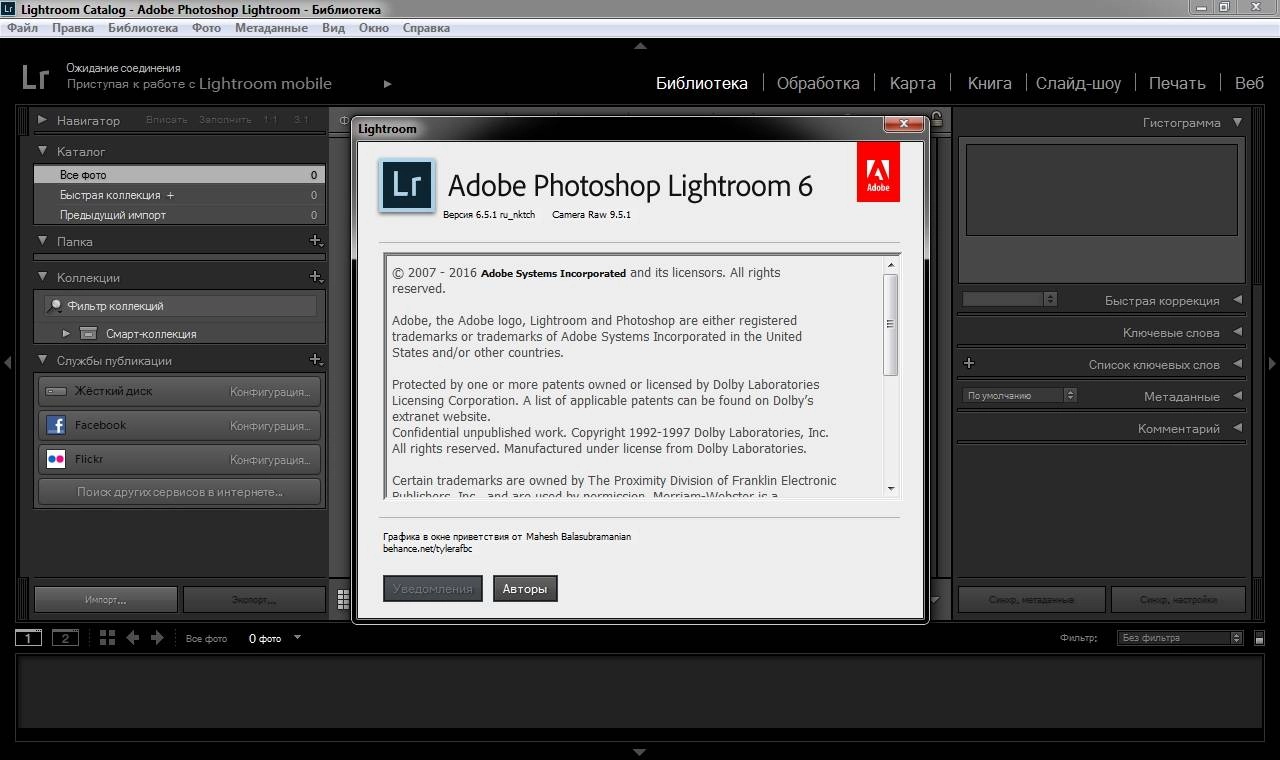Open second window display 2
Viewport: 1280px width, 760px height.
[65, 638]
